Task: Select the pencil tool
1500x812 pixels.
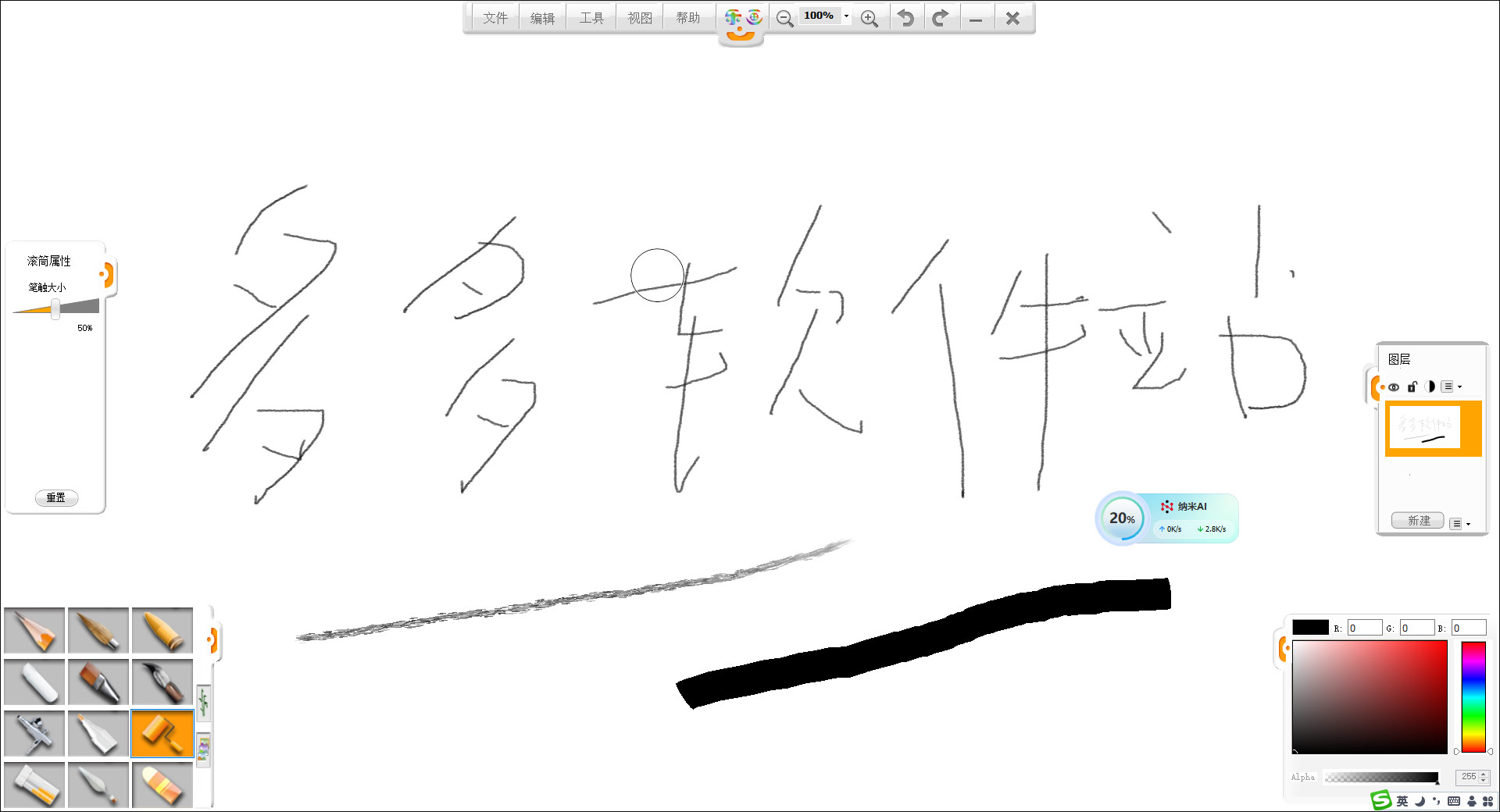Action: point(34,630)
